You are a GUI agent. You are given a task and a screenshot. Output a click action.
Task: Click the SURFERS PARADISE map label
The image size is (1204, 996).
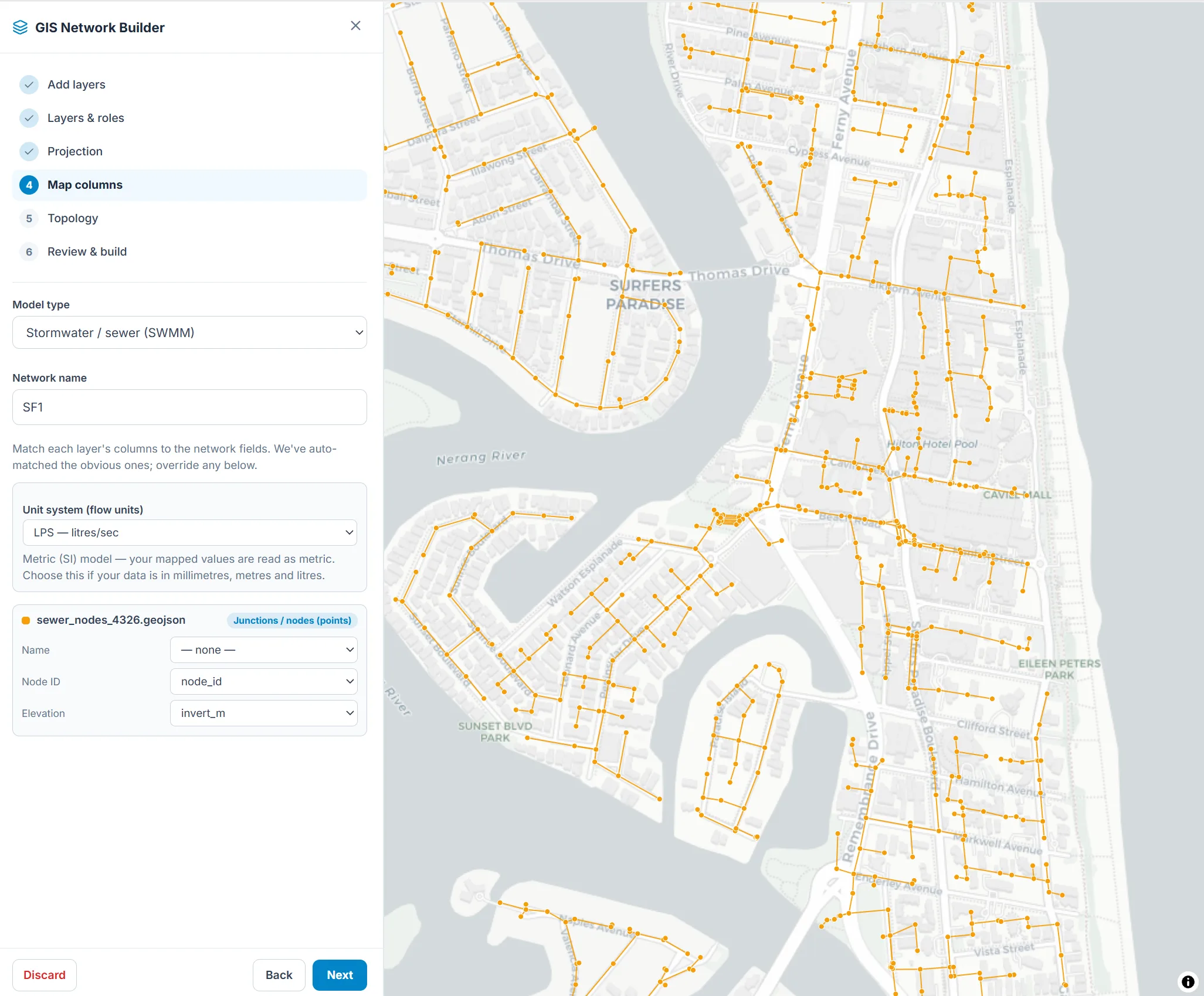point(645,295)
